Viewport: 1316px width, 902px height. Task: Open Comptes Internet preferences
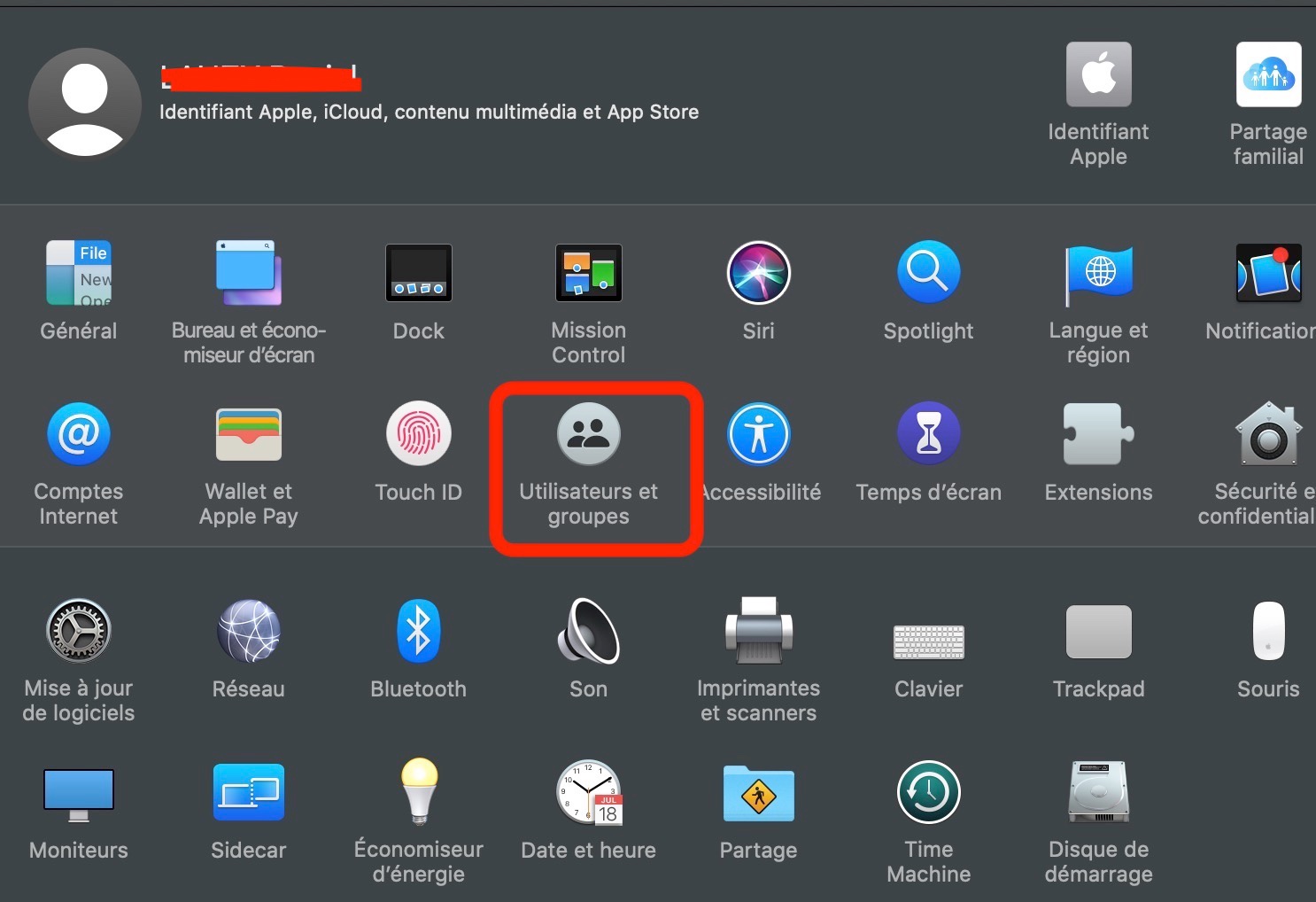coord(79,434)
